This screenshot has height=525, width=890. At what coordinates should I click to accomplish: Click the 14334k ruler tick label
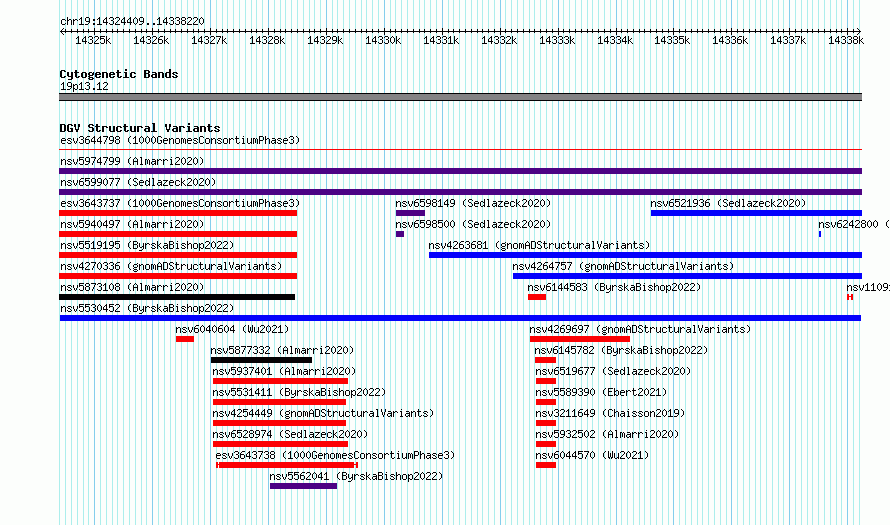615,40
